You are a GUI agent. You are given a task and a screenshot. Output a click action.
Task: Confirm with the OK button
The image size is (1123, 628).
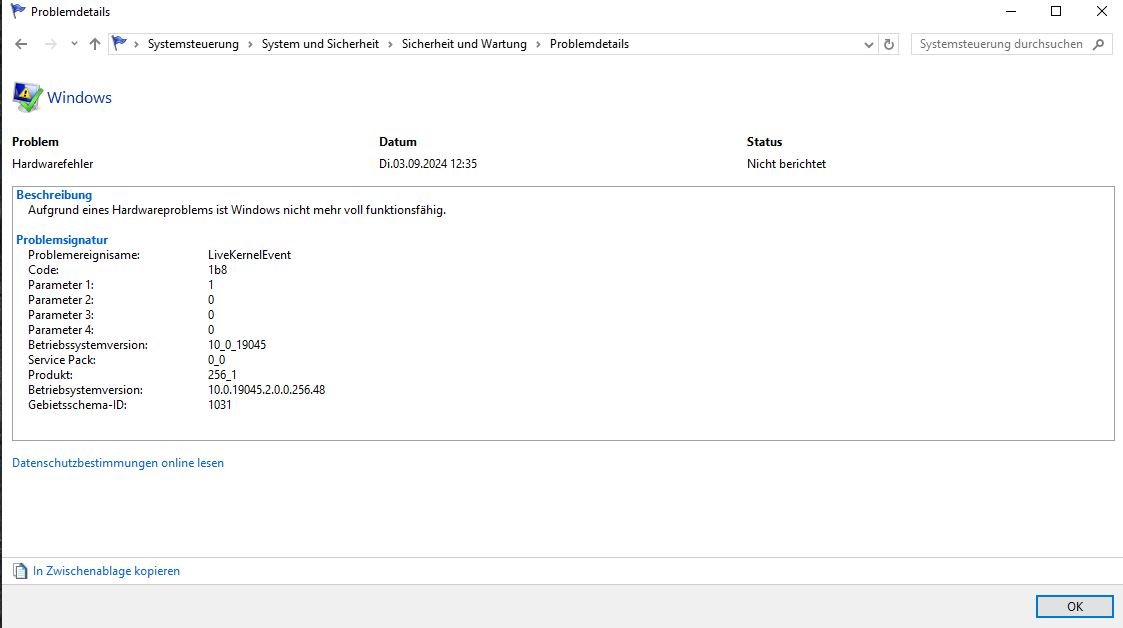[x=1074, y=607]
